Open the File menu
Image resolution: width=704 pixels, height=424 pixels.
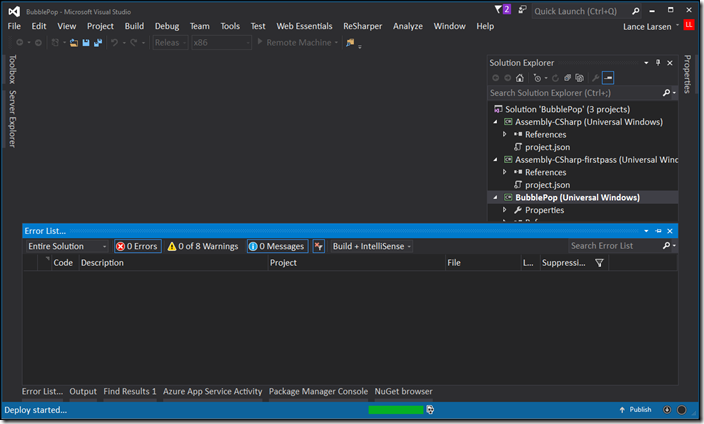coord(14,26)
